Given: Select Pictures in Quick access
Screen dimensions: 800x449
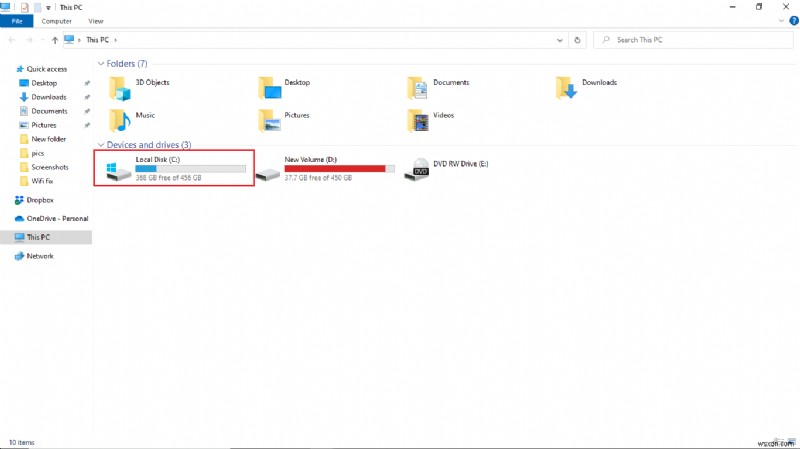Looking at the screenshot, I should (44, 125).
